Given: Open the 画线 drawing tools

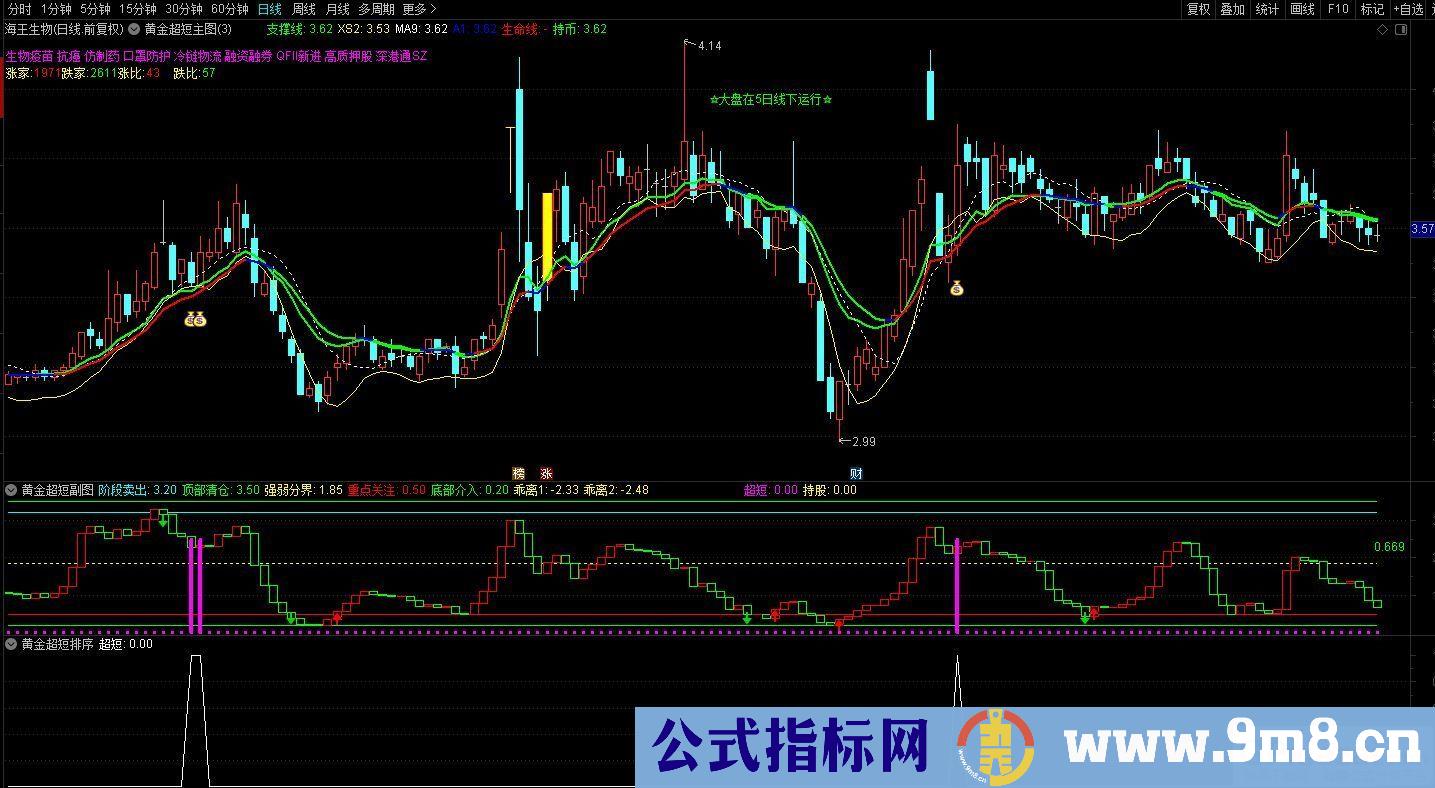Looking at the screenshot, I should click(1303, 9).
